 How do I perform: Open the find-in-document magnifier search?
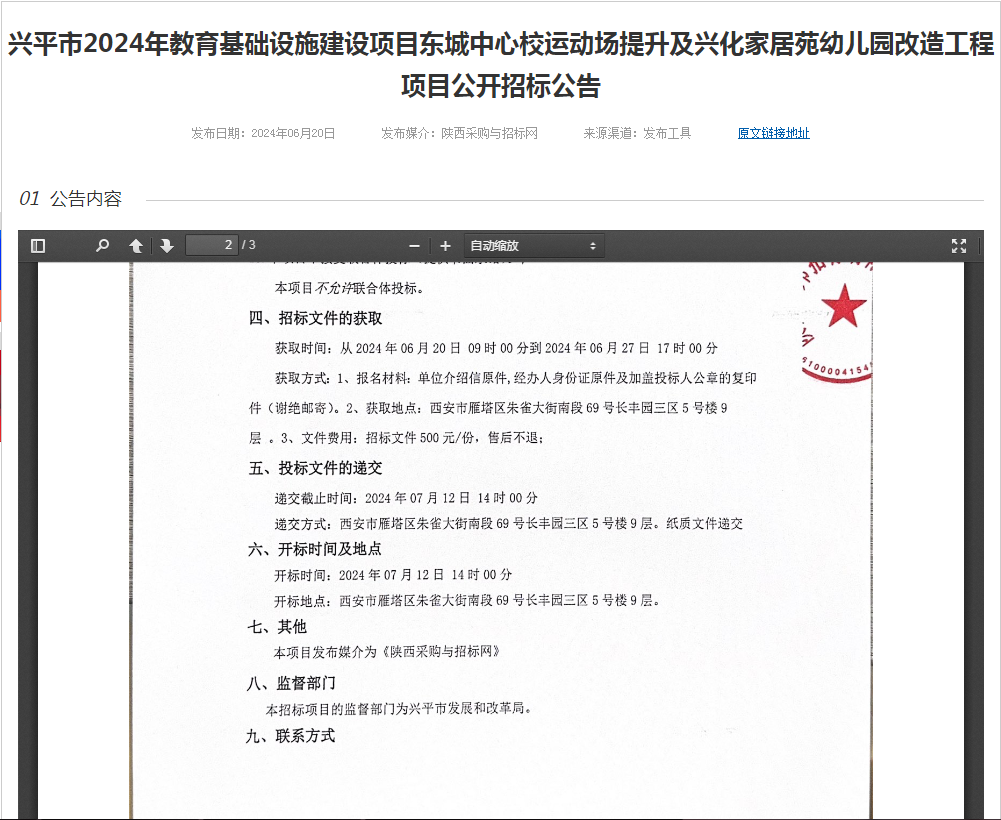pyautogui.click(x=102, y=245)
